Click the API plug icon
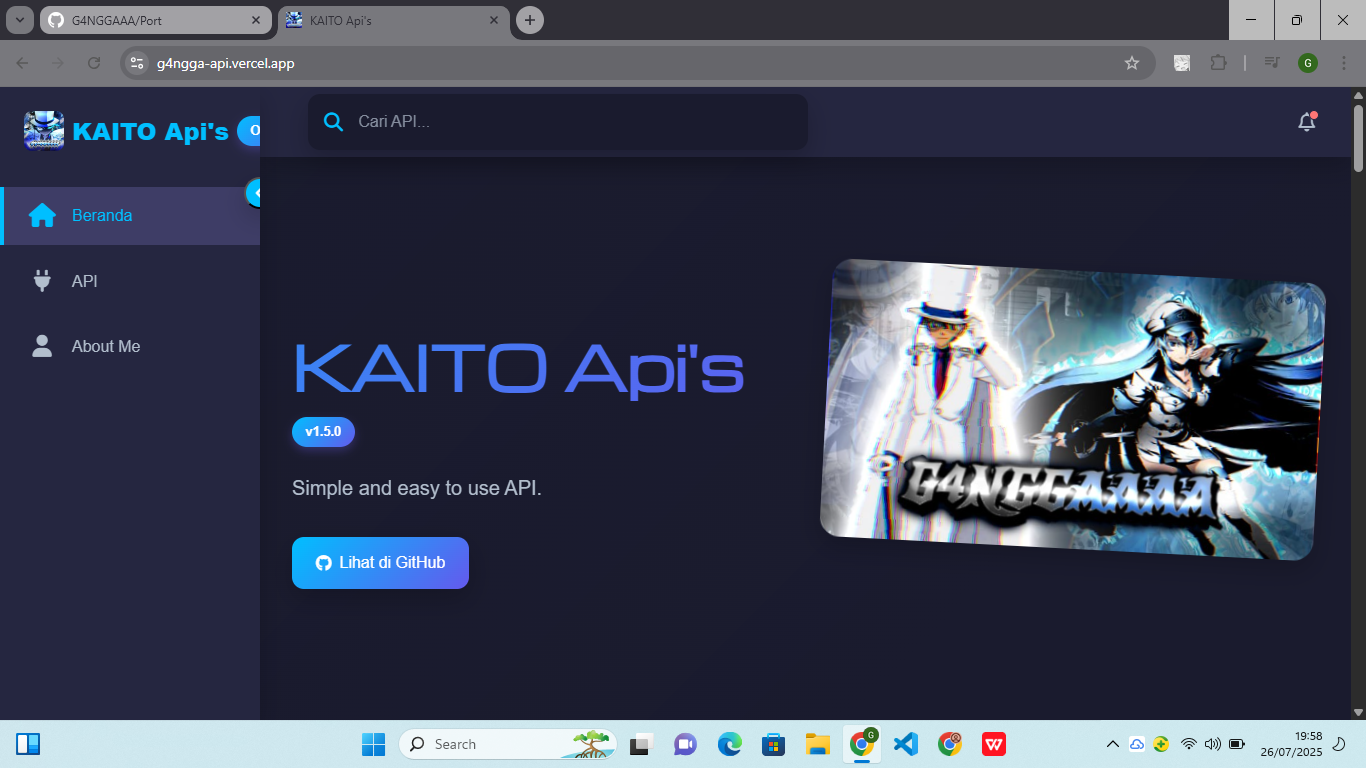1366x768 pixels. click(x=41, y=281)
